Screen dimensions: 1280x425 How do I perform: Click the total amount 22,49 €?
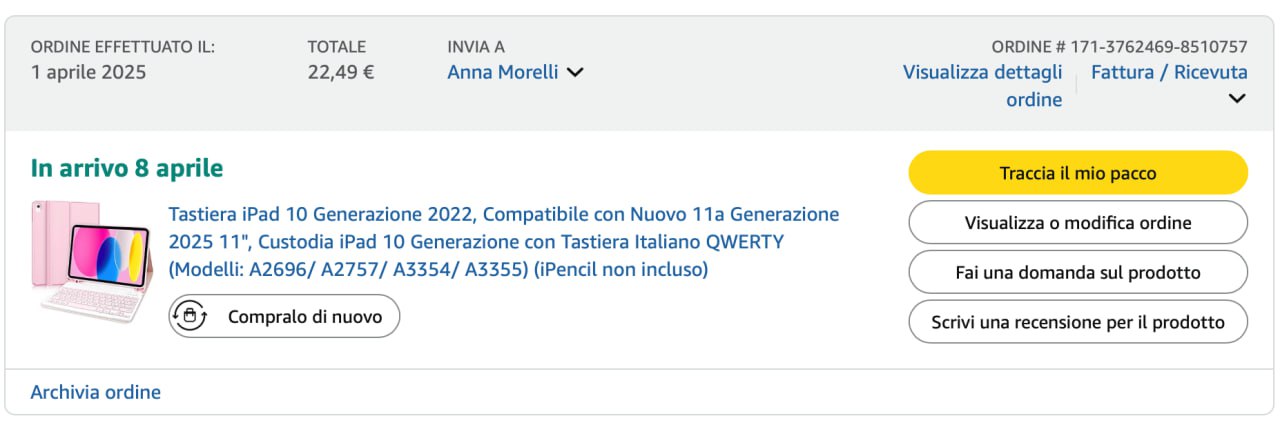tap(341, 72)
